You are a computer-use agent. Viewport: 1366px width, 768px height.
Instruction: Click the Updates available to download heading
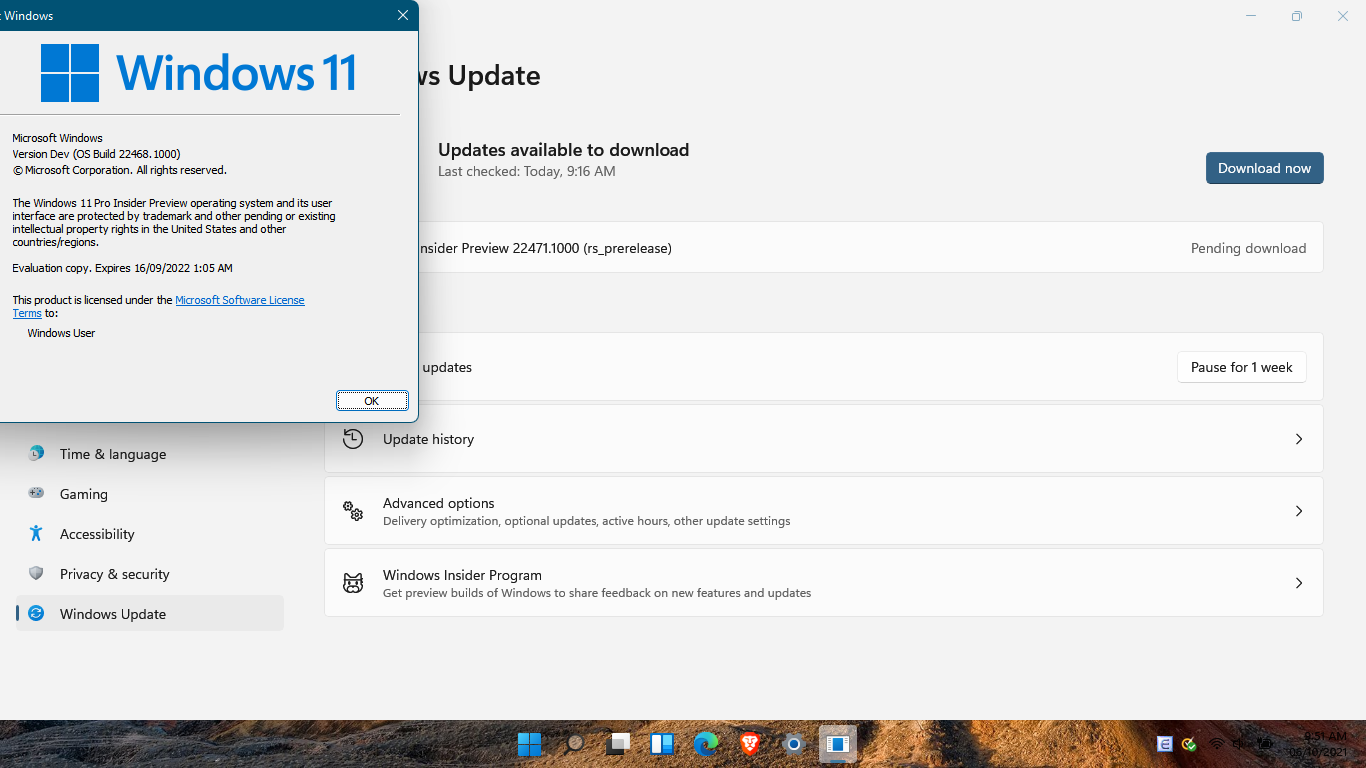pos(563,150)
